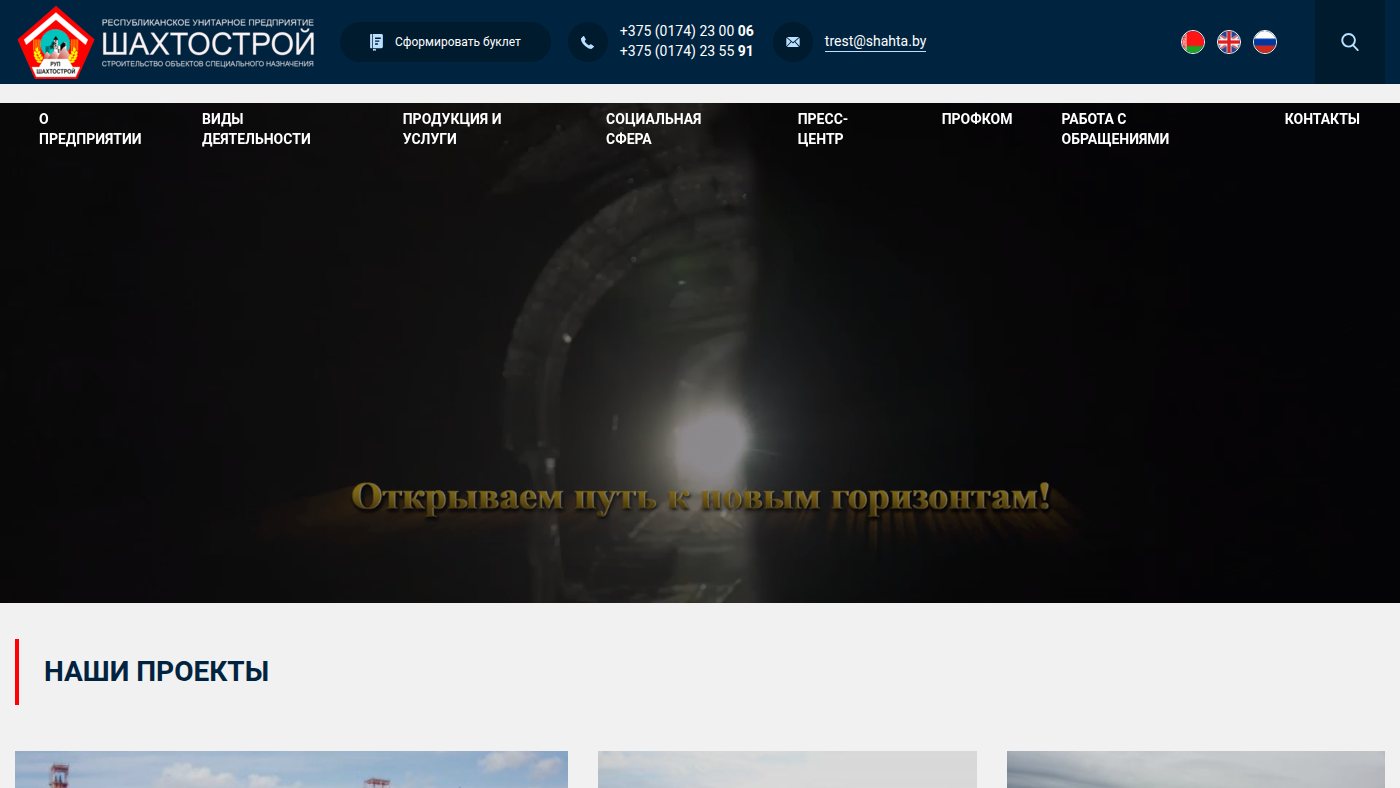Open the search magnifier icon

pyautogui.click(x=1350, y=42)
